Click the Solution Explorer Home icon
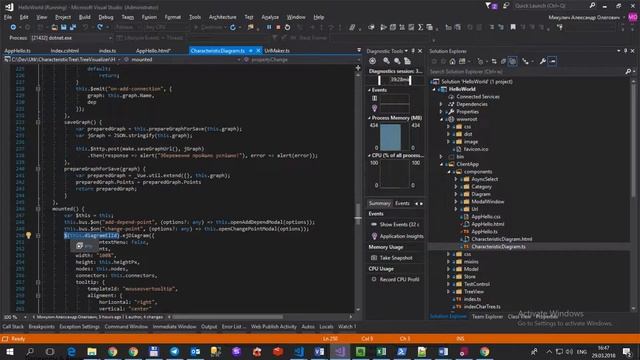The image size is (640, 360). tap(452, 61)
